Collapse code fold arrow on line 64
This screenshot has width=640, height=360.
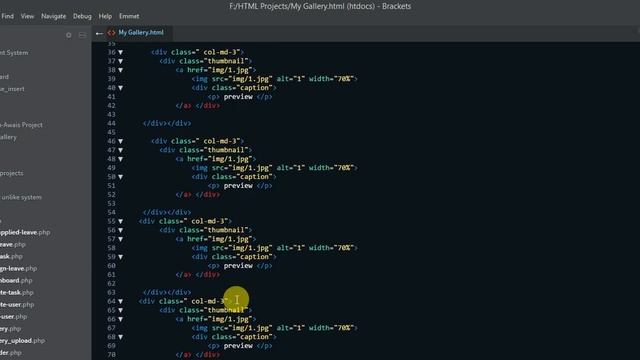tap(120, 301)
